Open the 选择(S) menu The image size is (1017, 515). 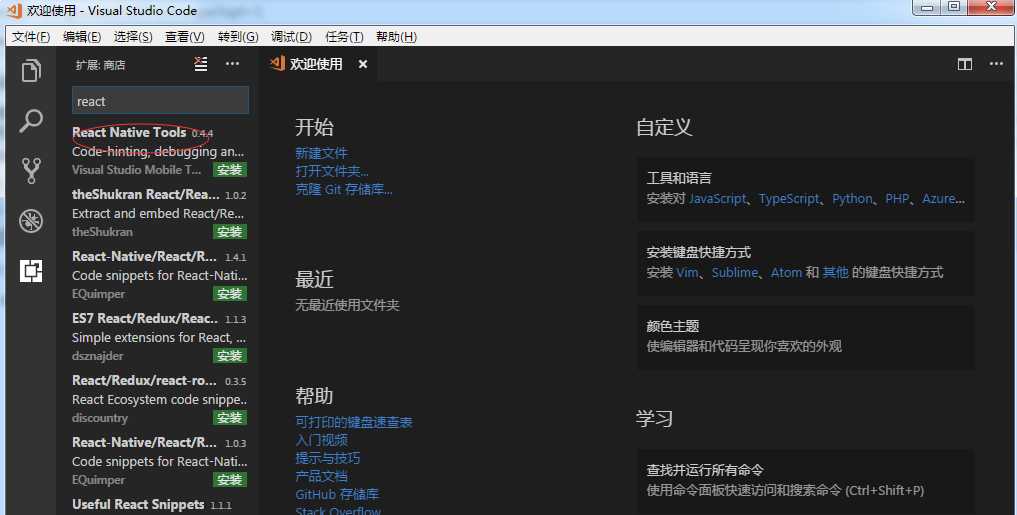coord(133,37)
